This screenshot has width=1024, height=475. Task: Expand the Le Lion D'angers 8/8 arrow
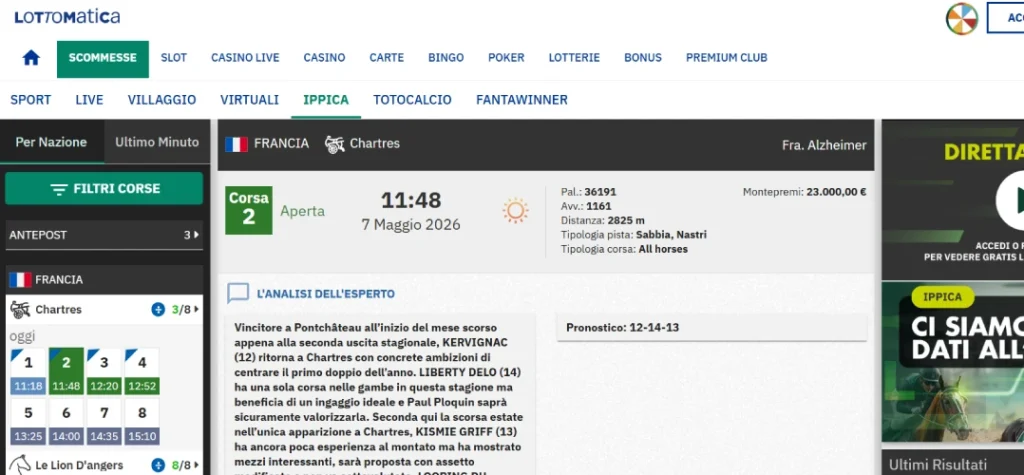196,465
